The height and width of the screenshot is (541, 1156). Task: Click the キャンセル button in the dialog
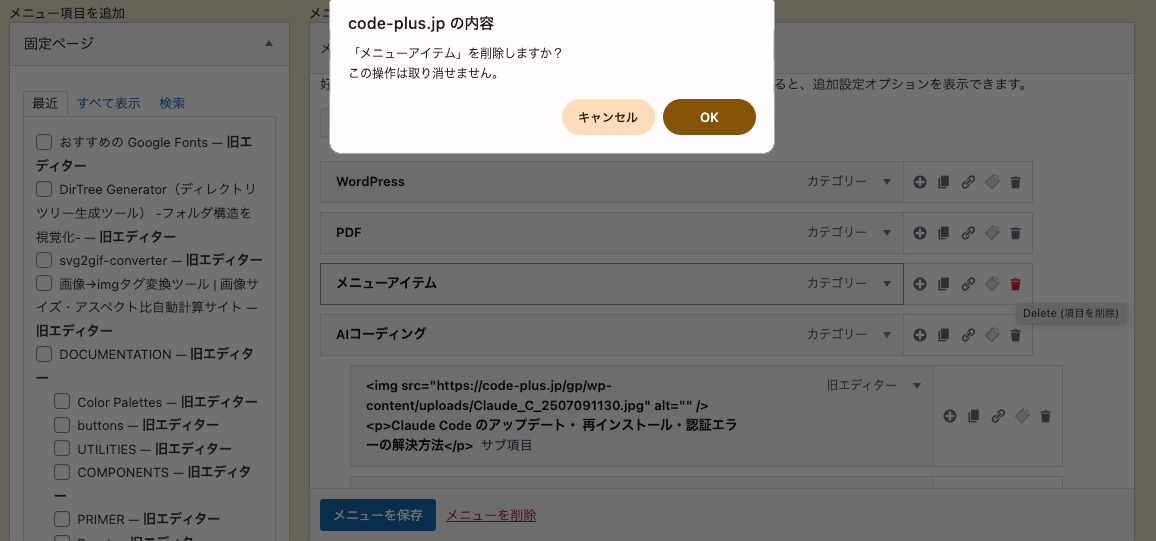click(608, 117)
